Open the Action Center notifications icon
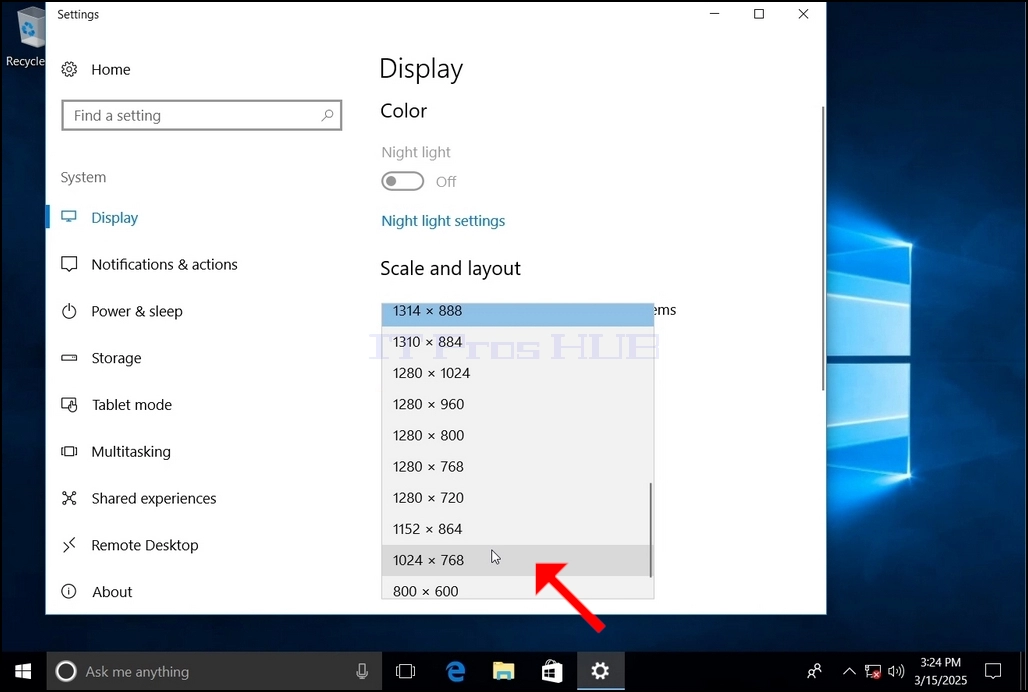Screen dimensions: 1028x692 click(x=993, y=671)
